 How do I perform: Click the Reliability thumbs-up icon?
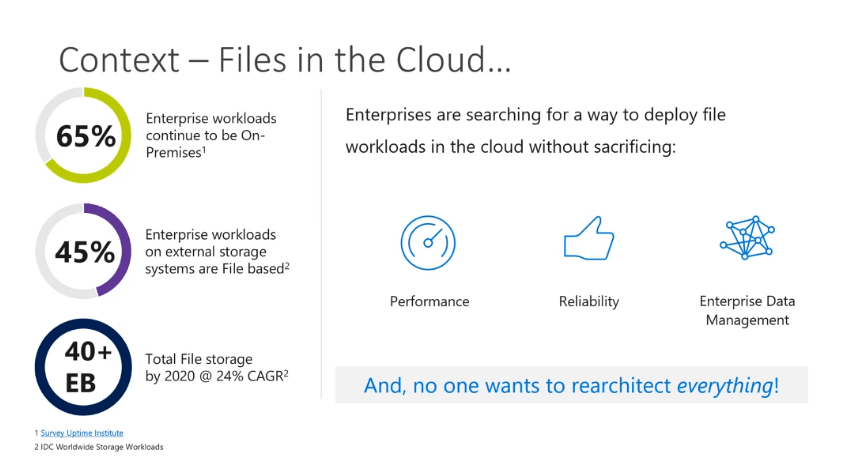coord(589,240)
